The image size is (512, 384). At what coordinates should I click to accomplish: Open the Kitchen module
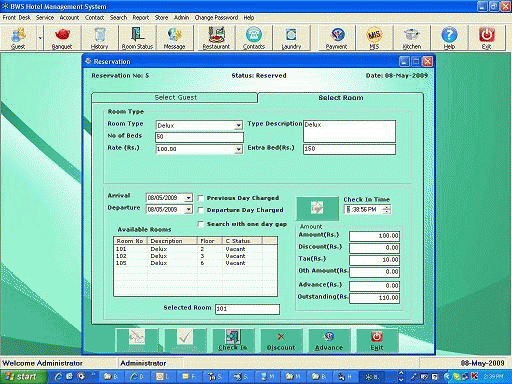[412, 38]
